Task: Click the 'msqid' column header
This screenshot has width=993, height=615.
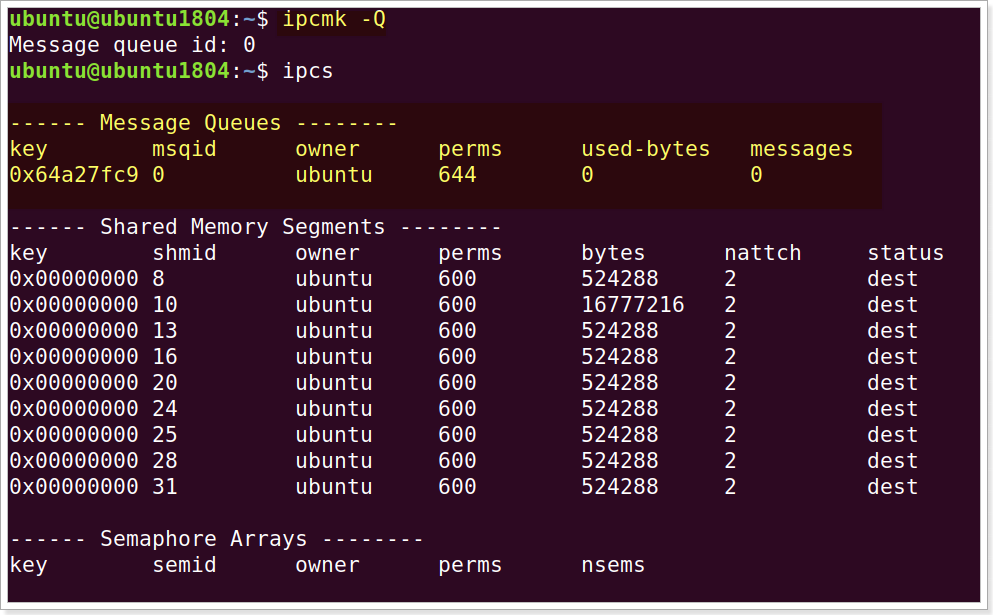Action: tap(184, 149)
